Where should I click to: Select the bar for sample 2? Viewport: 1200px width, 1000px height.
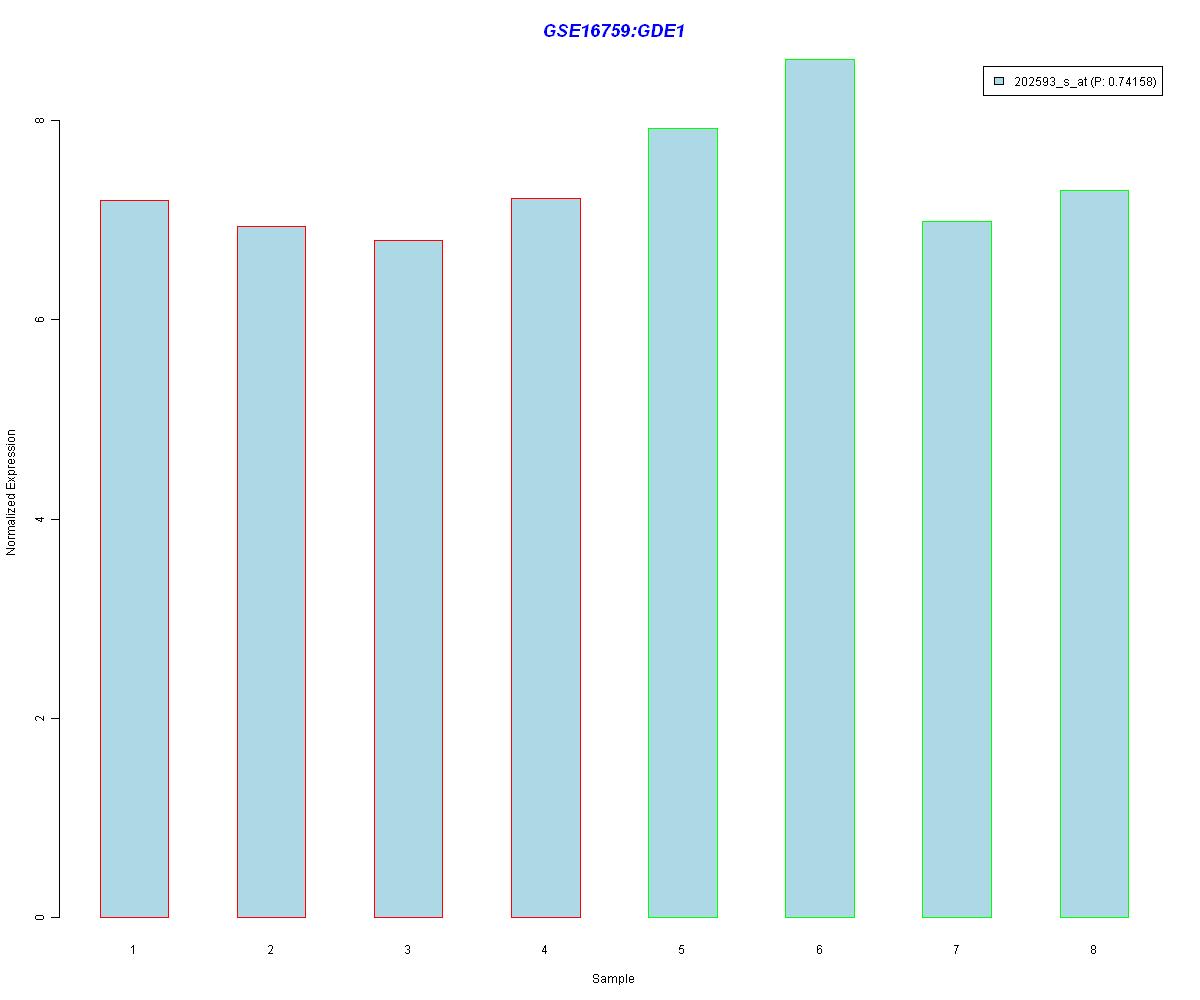[271, 572]
